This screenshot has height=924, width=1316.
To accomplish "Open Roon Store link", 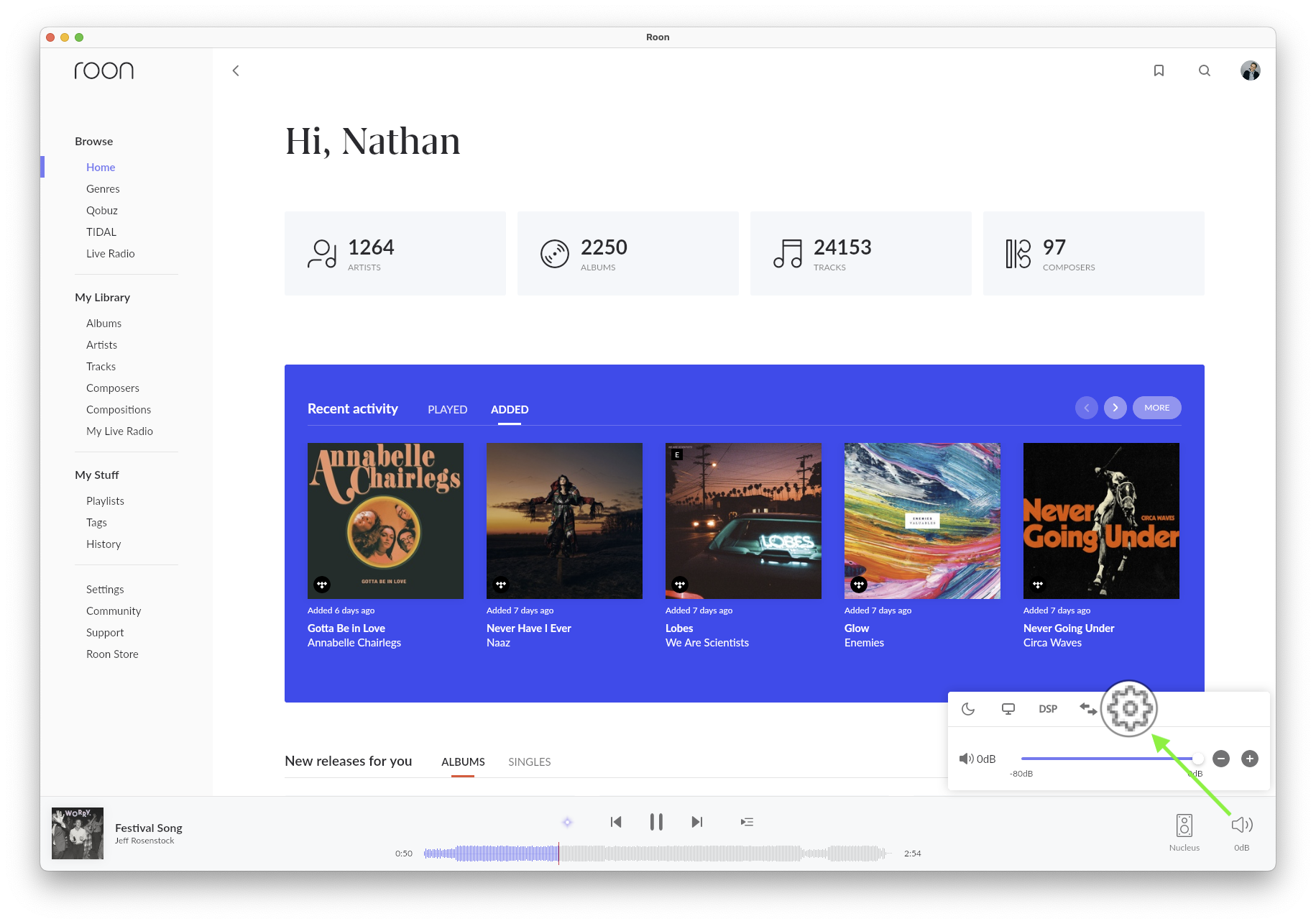I will 112,654.
